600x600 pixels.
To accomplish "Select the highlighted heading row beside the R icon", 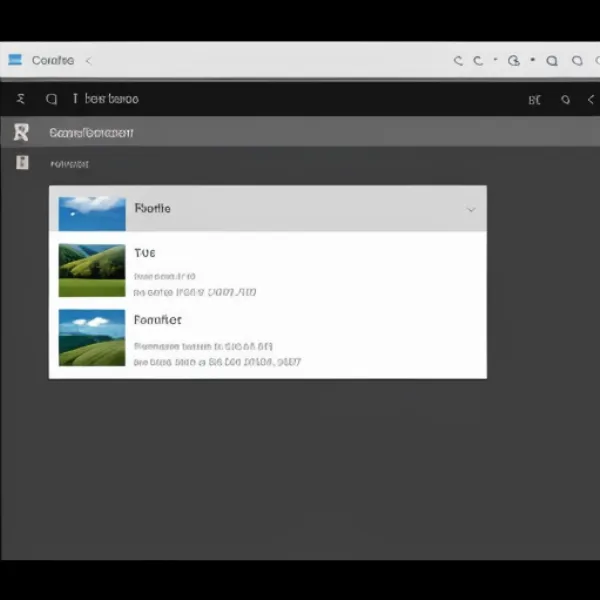I will click(x=92, y=132).
